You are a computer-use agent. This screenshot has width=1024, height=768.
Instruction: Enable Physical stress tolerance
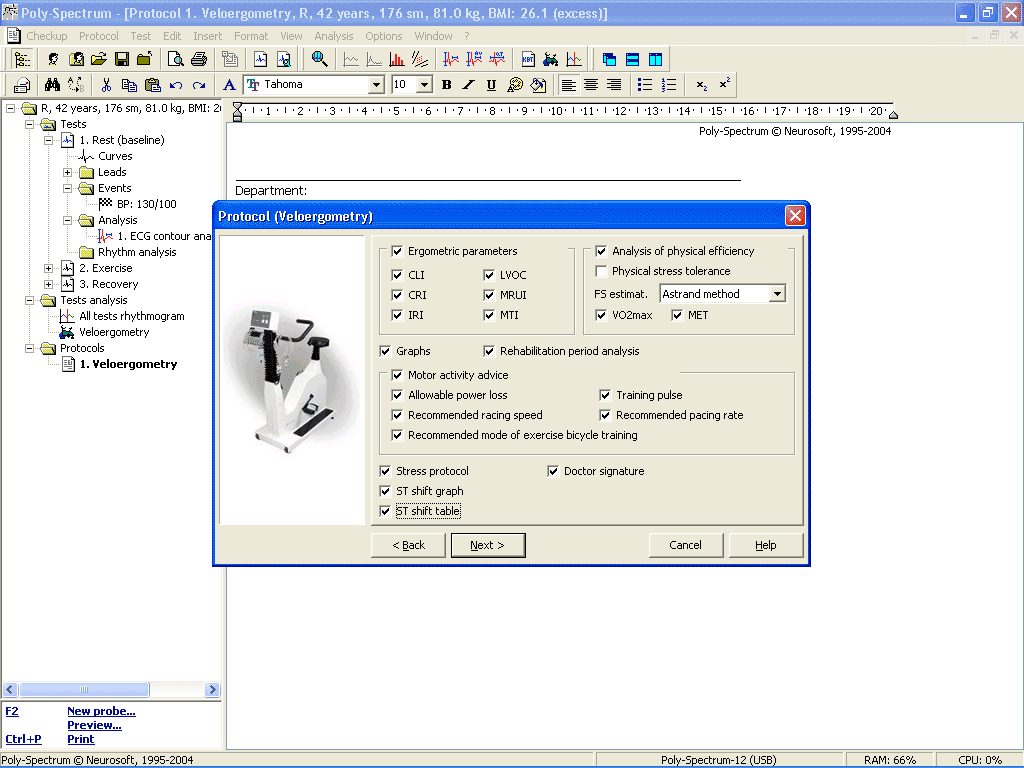click(601, 271)
